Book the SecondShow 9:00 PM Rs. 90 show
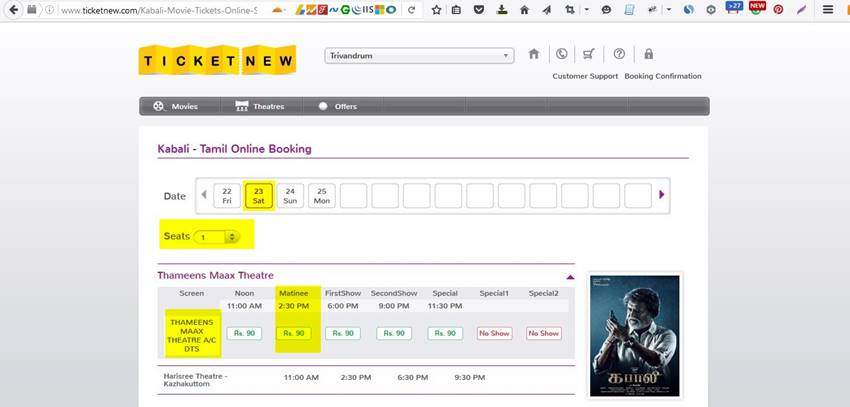Screen dimensions: 850x407 [x=394, y=333]
